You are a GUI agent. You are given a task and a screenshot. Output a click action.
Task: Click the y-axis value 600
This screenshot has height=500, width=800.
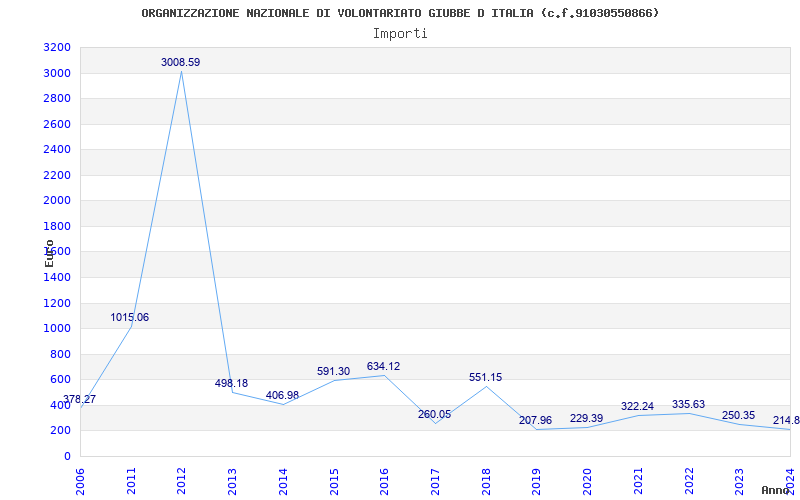[x=61, y=380]
